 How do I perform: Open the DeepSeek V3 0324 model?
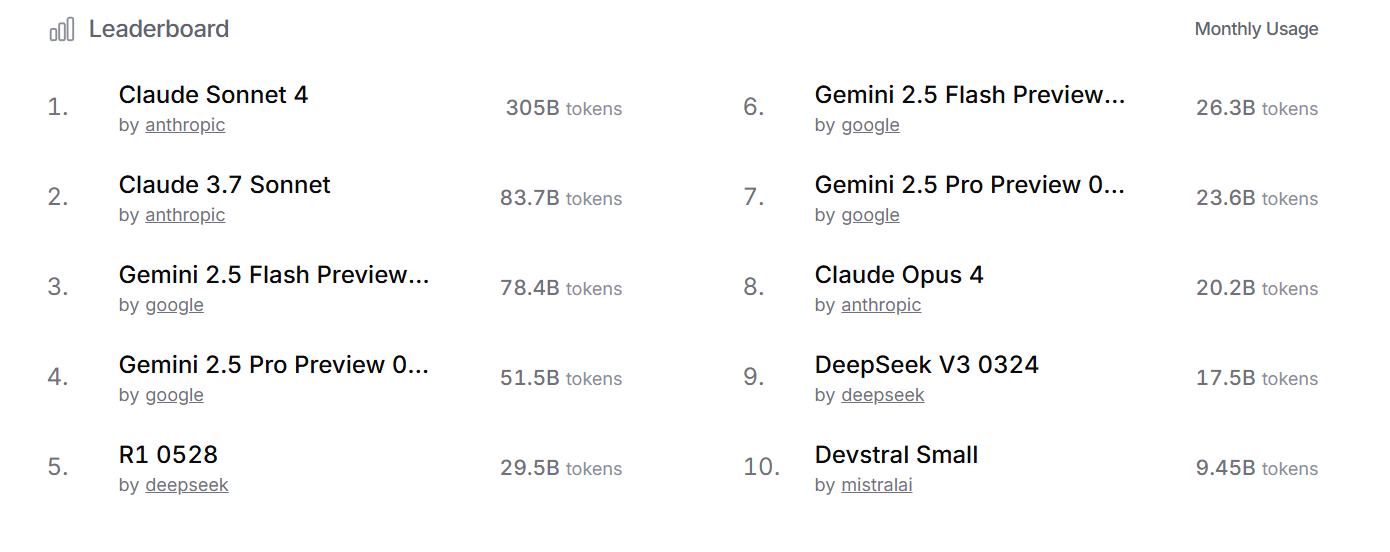927,365
